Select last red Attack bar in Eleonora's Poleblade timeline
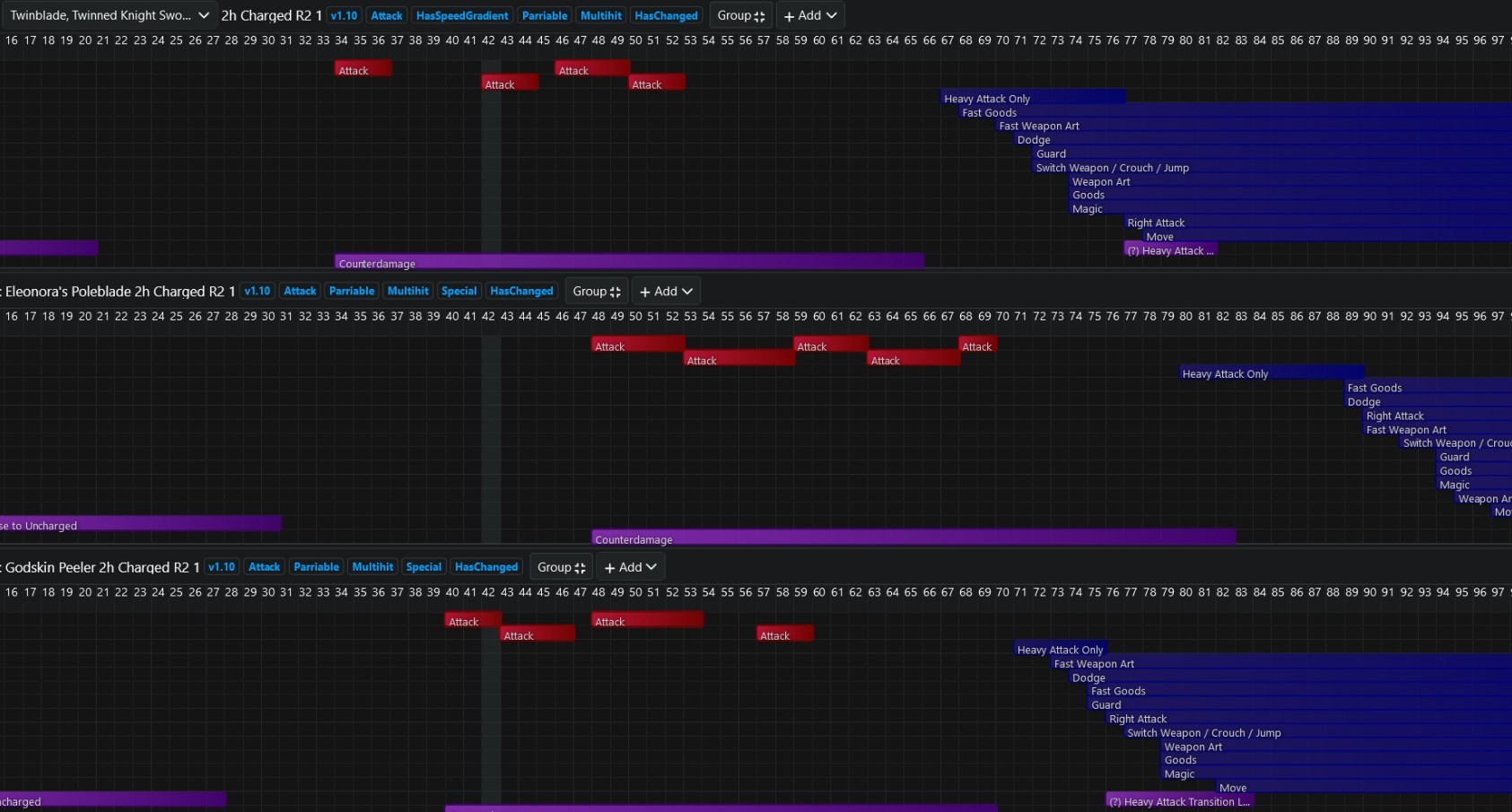Image resolution: width=1512 pixels, height=812 pixels. pos(977,346)
